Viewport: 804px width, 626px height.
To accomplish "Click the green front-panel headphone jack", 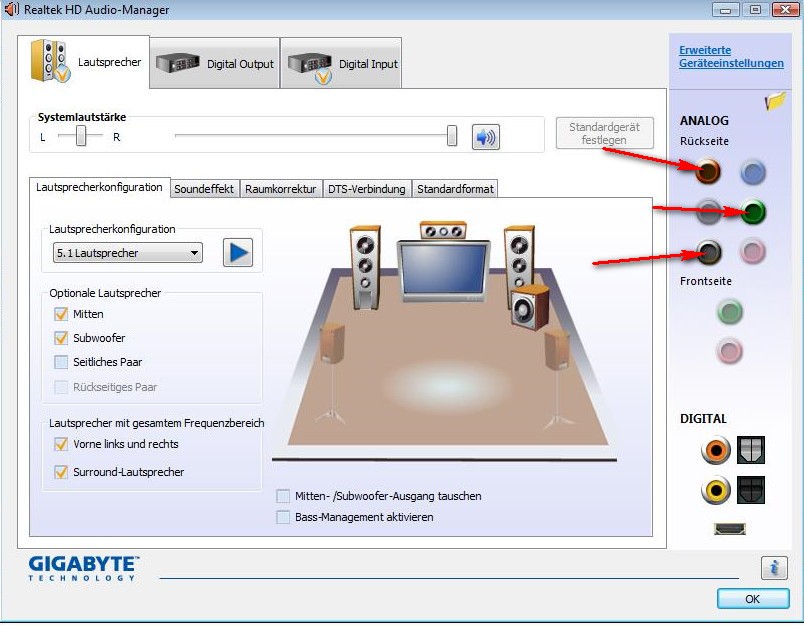I will [x=730, y=312].
